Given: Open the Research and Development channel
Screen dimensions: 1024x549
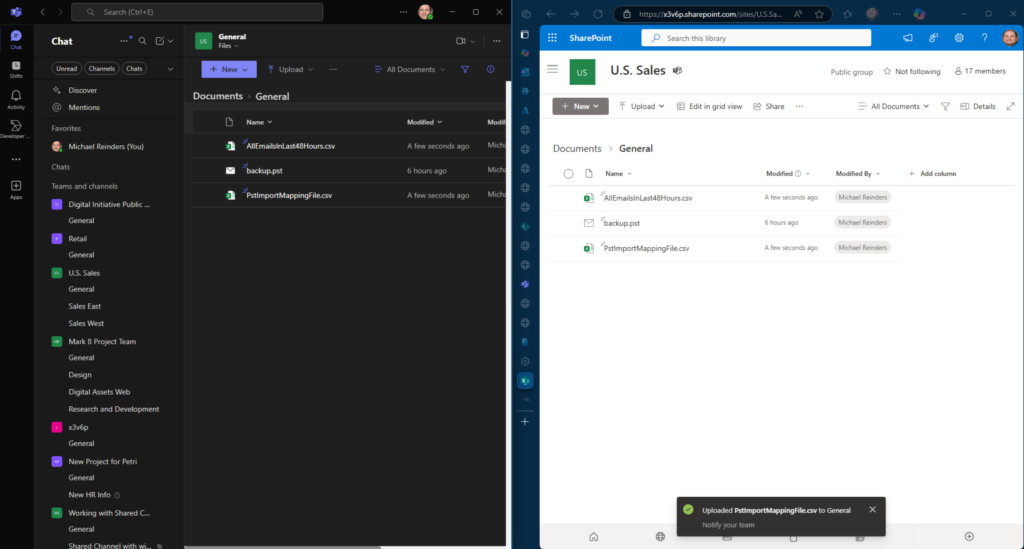Looking at the screenshot, I should (x=114, y=409).
